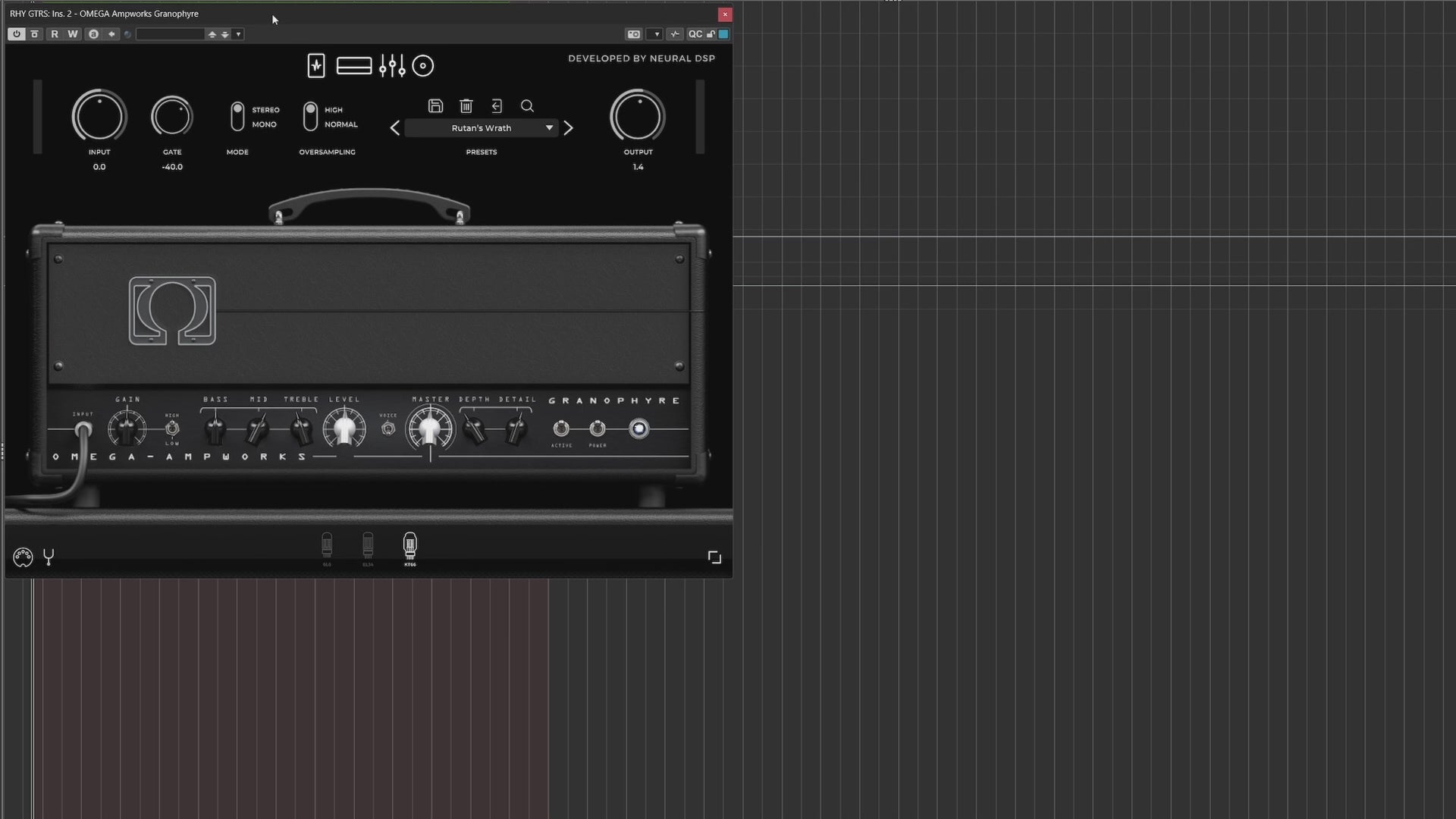Click the resize window icon bottom right
The width and height of the screenshot is (1456, 819).
714,557
